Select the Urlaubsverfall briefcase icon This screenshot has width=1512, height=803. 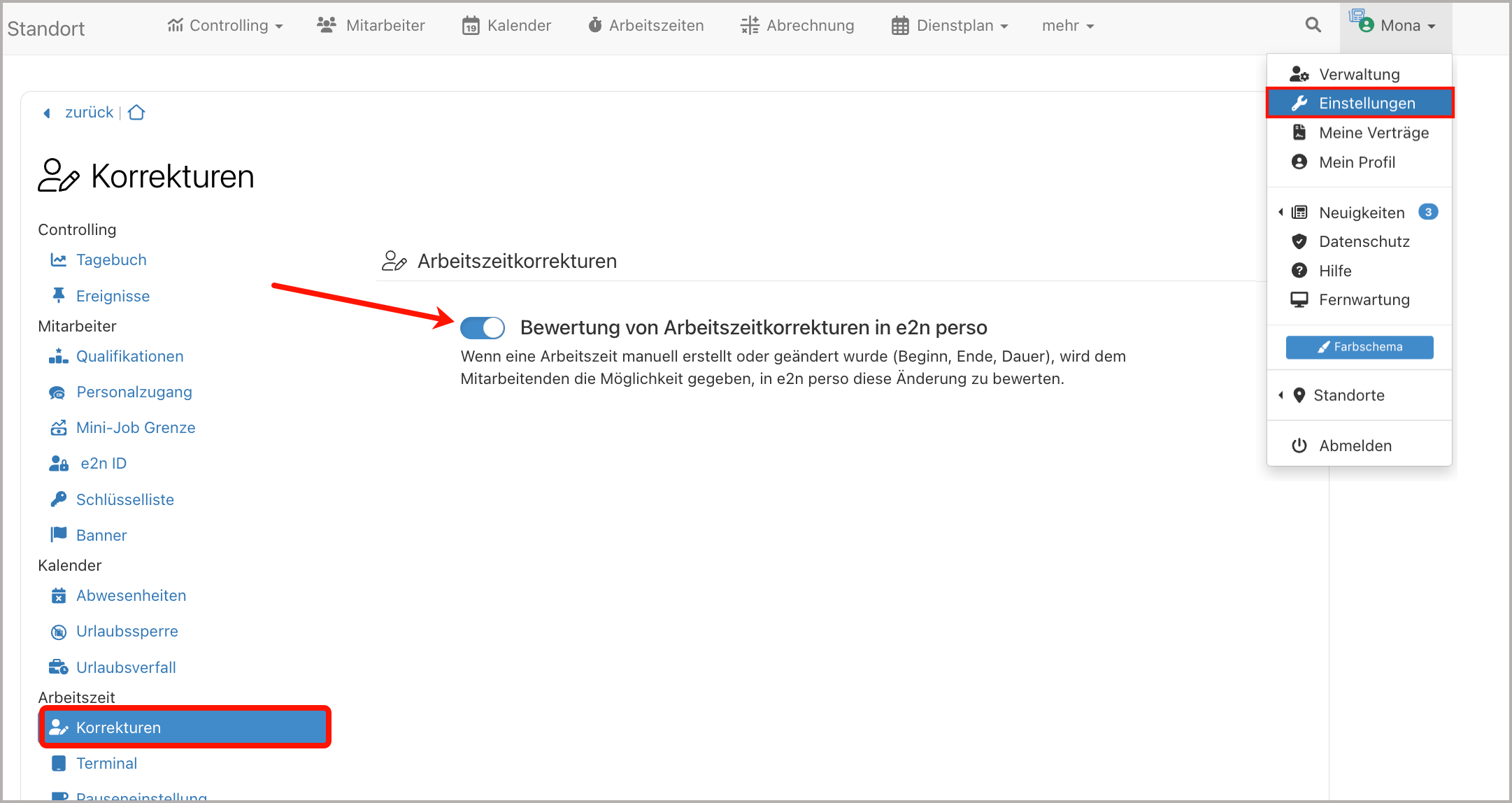tap(58, 667)
